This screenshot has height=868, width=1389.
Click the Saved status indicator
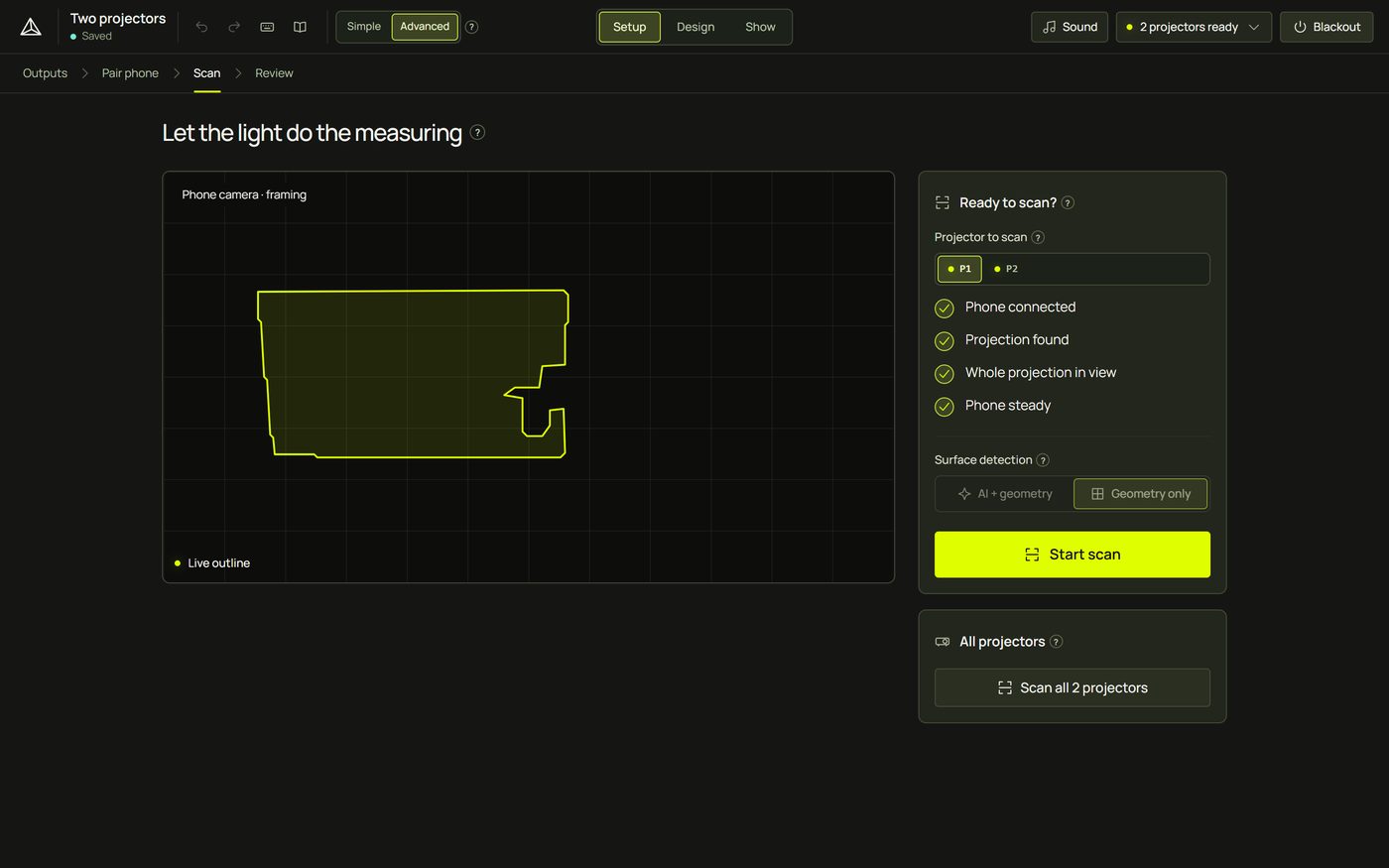point(91,37)
